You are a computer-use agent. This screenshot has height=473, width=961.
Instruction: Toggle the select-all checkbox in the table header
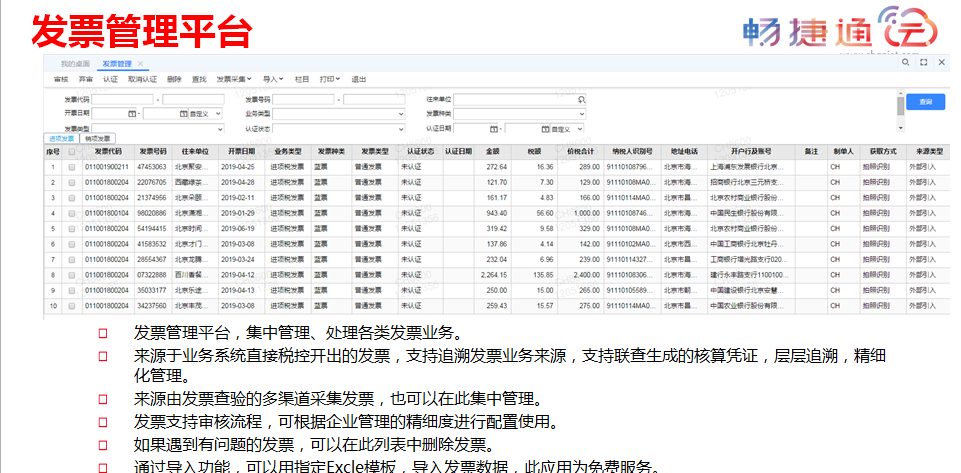pos(71,151)
